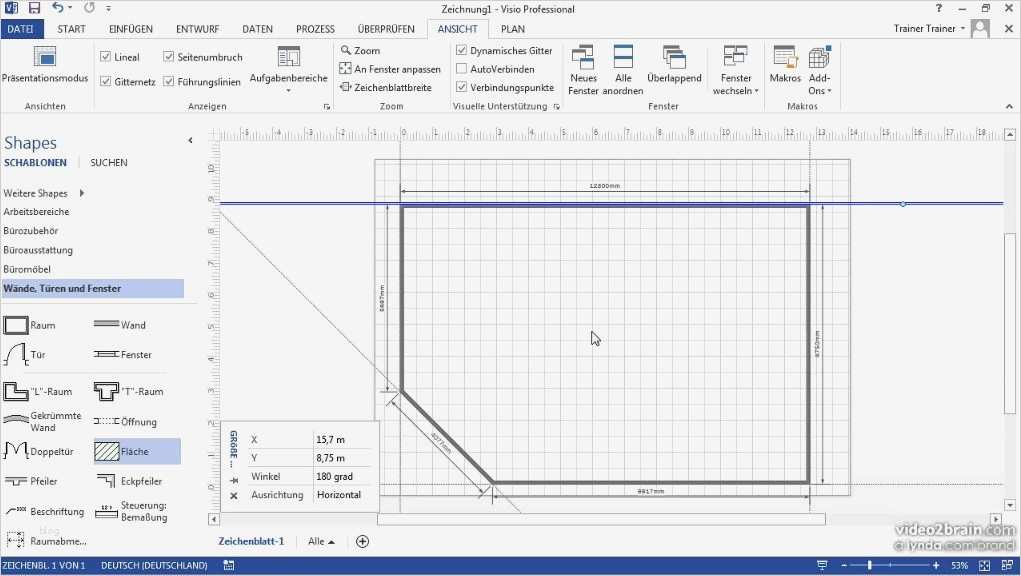Choose the Pfeiler shape
The width and height of the screenshot is (1021, 576).
(31, 481)
